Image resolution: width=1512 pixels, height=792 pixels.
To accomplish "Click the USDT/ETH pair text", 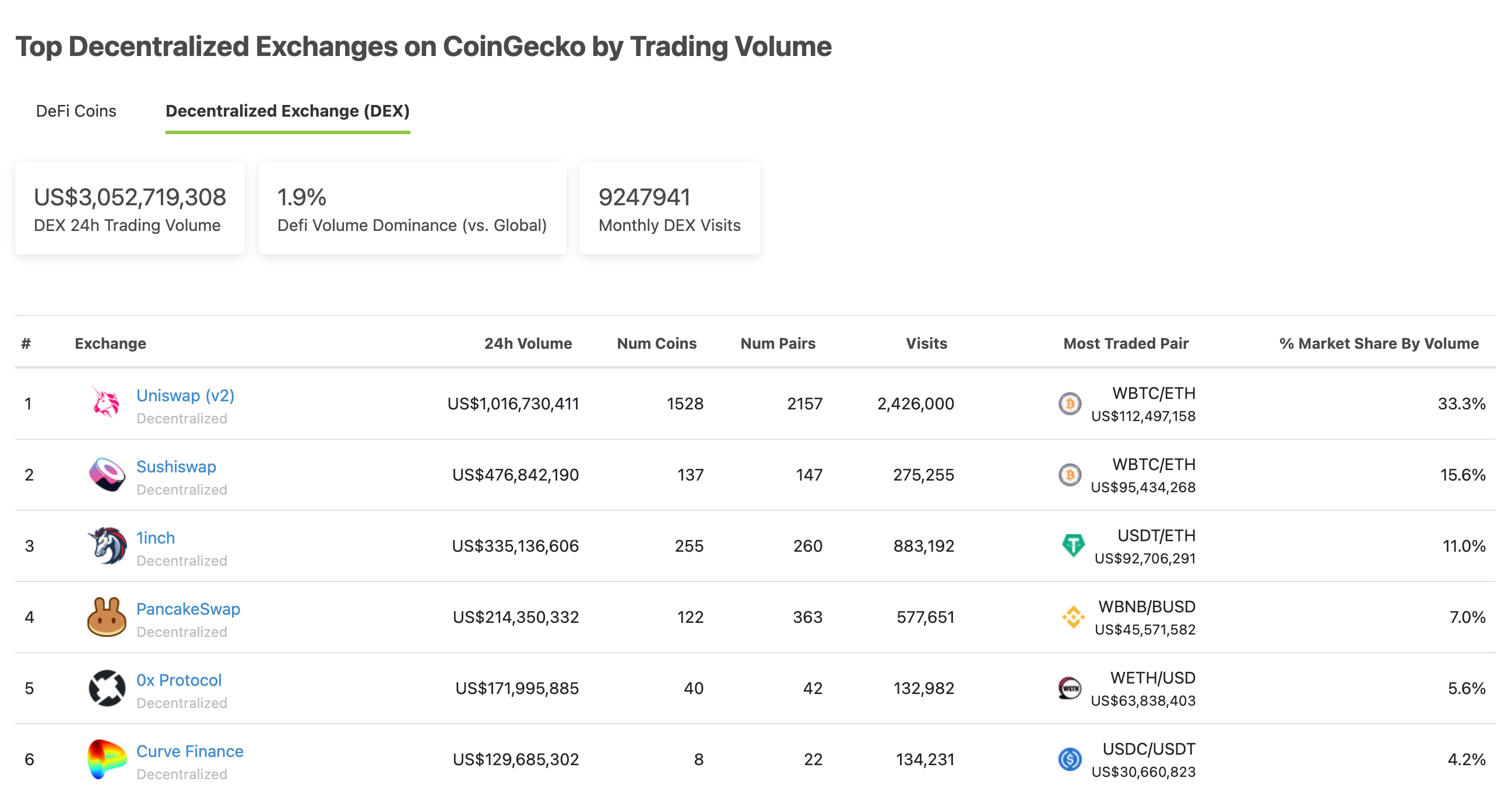I will point(1156,535).
